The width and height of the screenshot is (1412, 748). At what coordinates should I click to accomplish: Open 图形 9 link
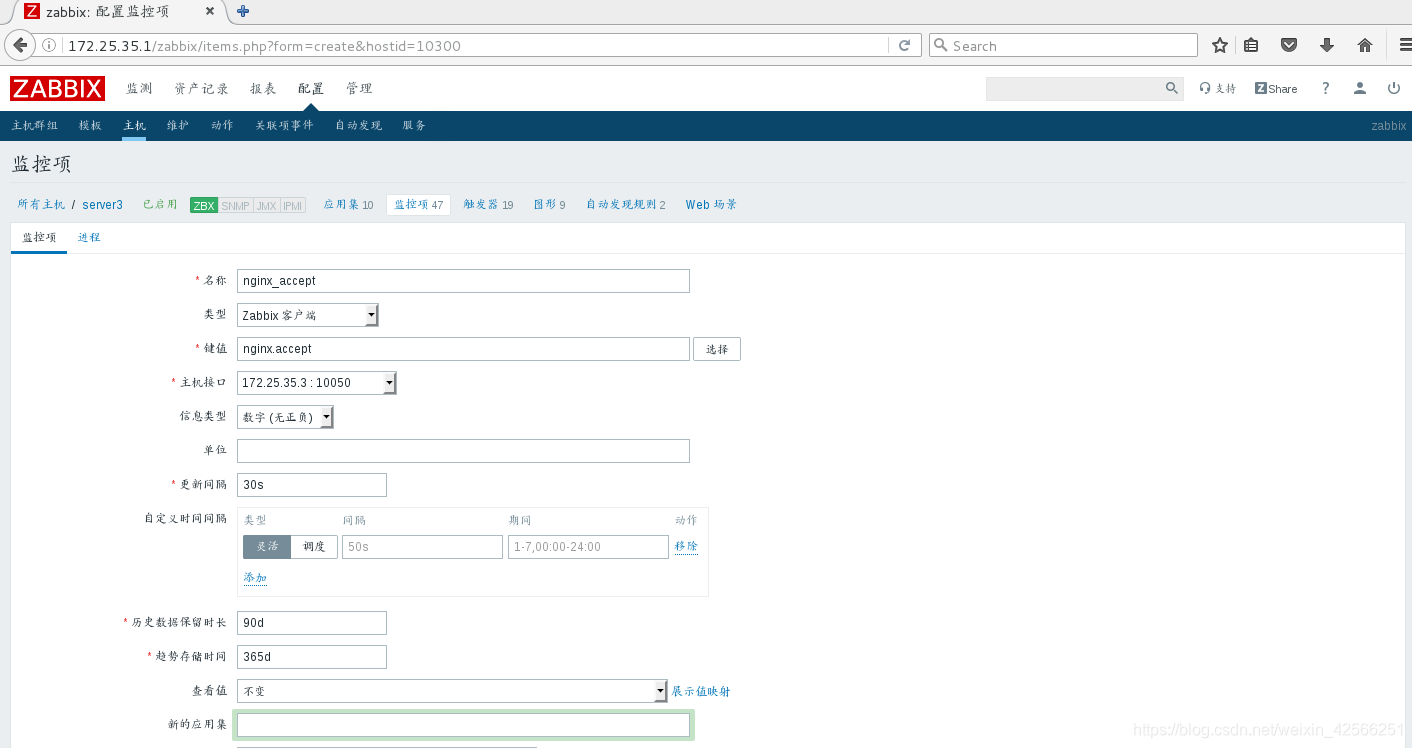(x=549, y=204)
